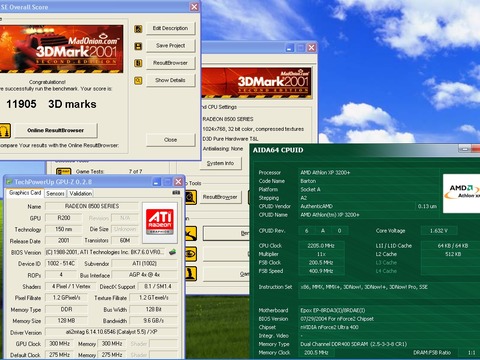Click the screenshot camera icon in GPU-Z
This screenshot has height=360, width=480.
pos(176,193)
